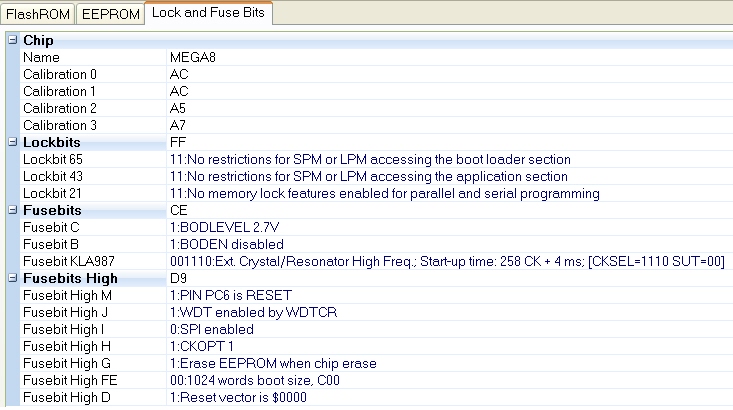Collapse the Chip section
This screenshot has width=733, height=410.
pyautogui.click(x=12, y=40)
